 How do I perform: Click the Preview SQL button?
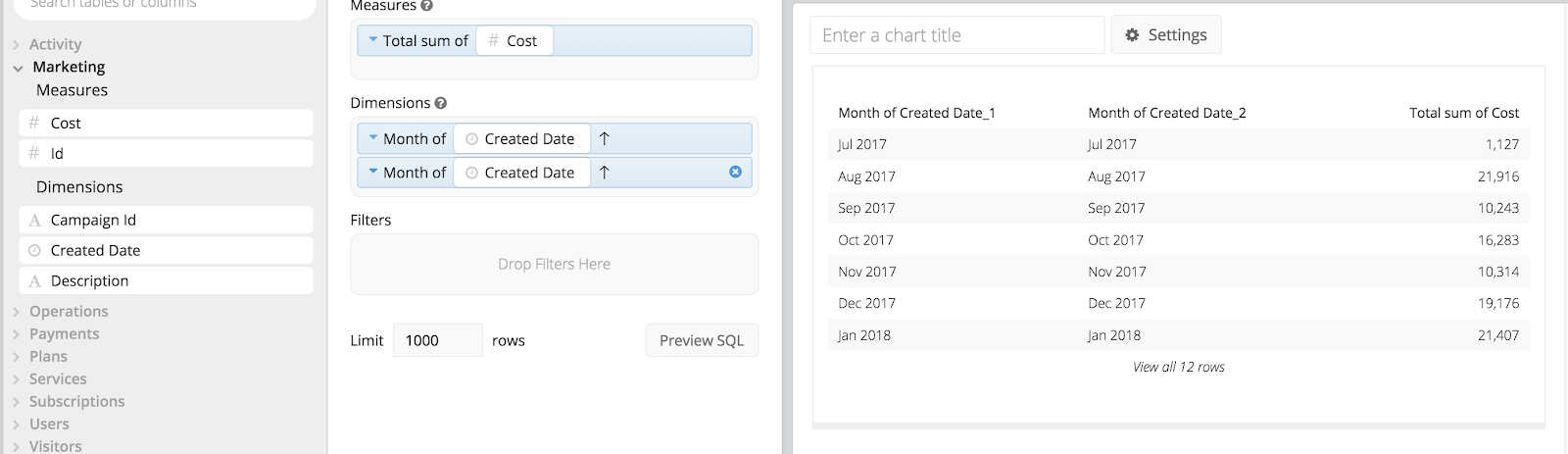(x=702, y=340)
